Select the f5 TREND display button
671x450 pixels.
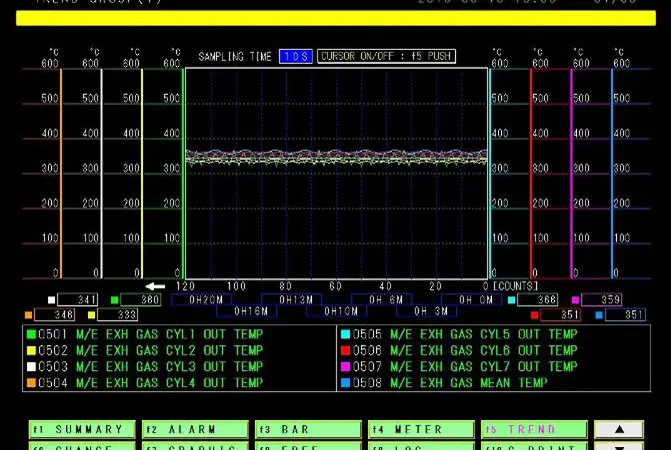pos(534,429)
